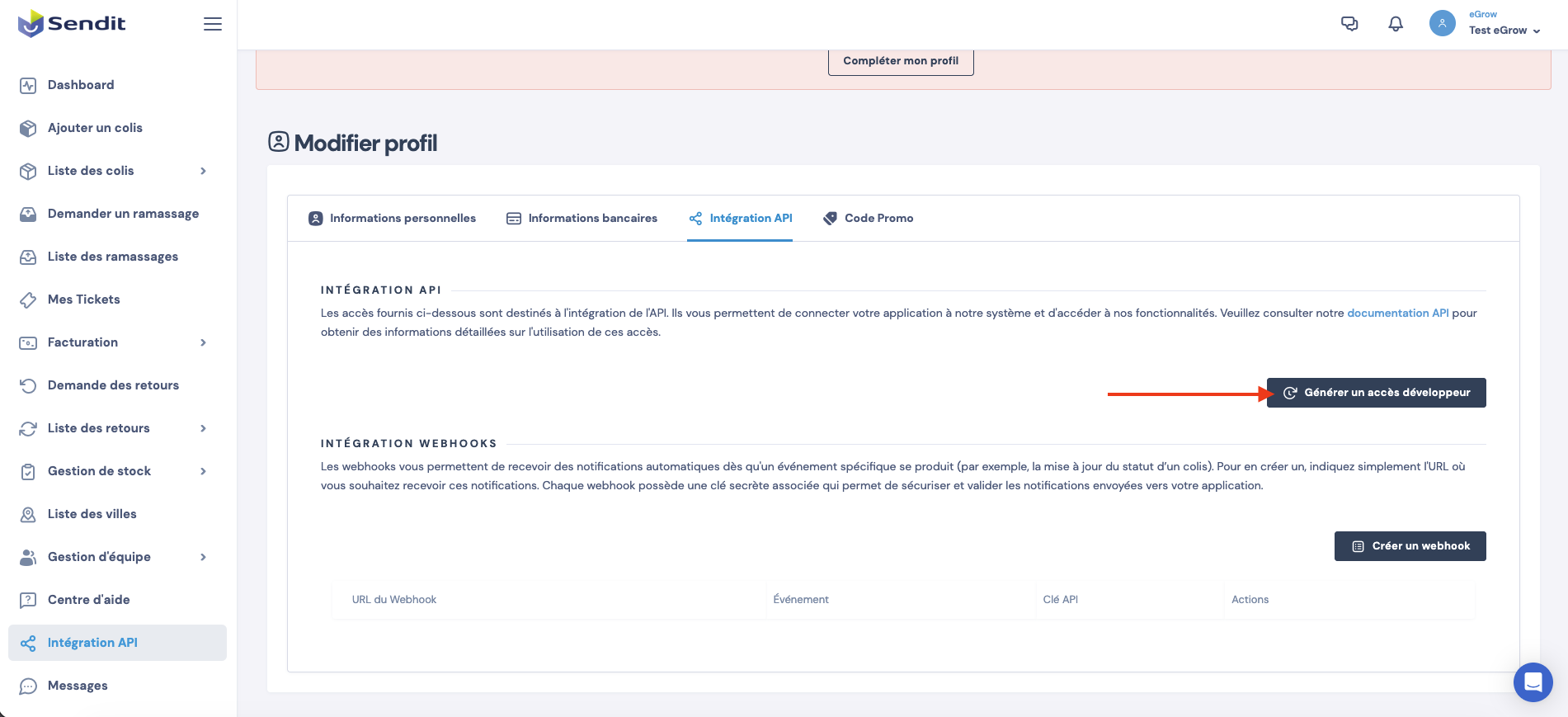
Task: Click the user avatar icon
Action: 1443,23
